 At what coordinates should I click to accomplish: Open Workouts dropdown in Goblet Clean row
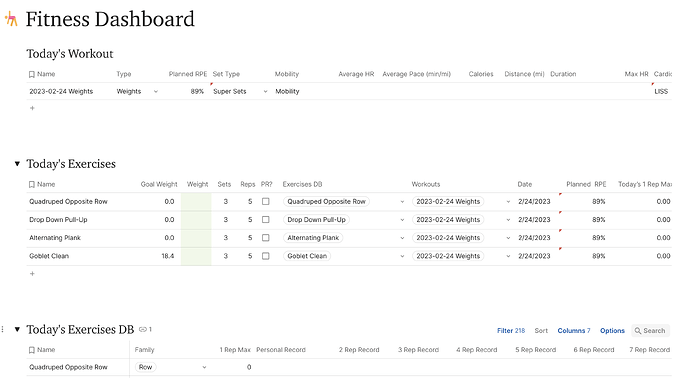508,256
